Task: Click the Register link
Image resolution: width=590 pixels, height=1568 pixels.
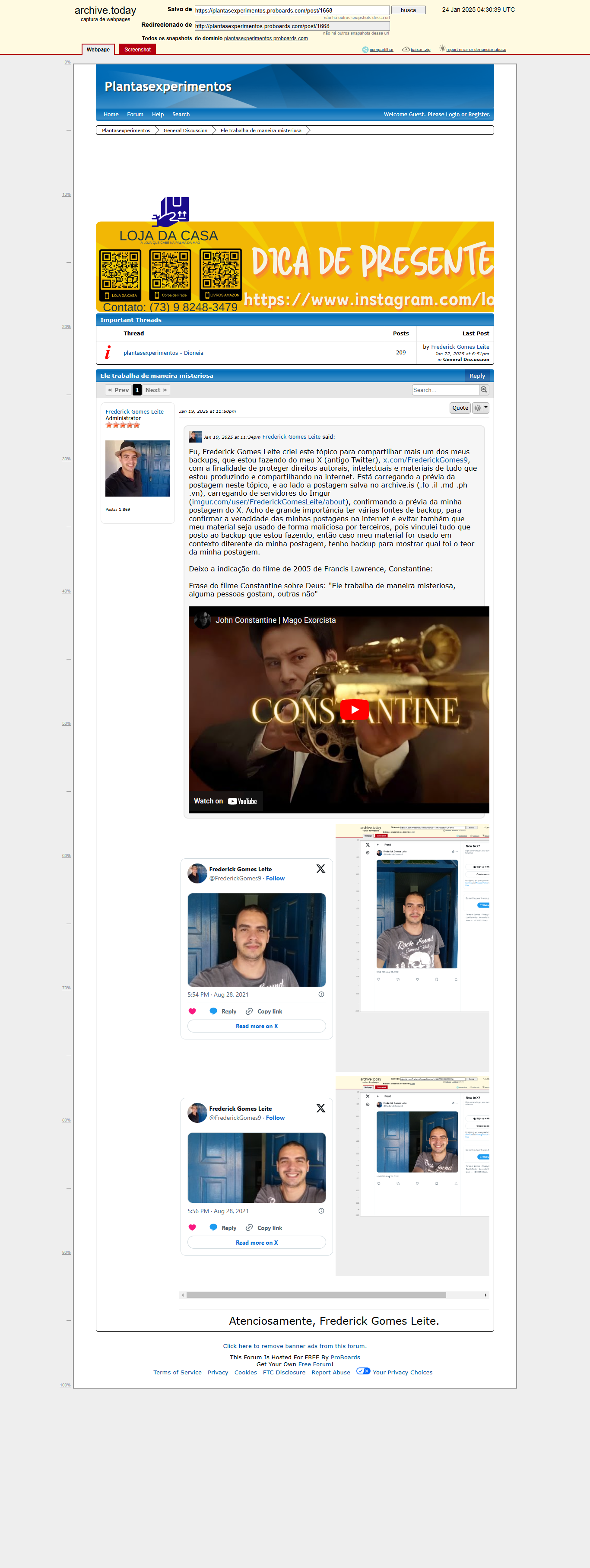Action: click(479, 115)
